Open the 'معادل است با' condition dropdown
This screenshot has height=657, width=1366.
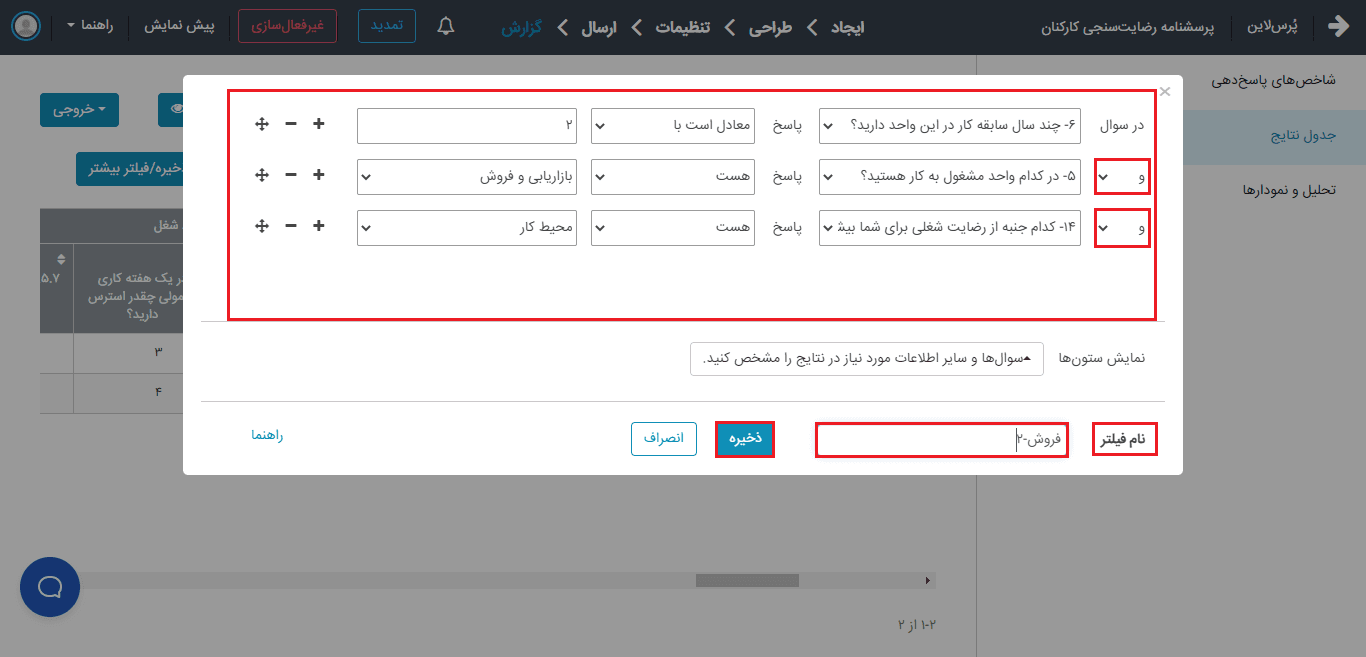673,125
